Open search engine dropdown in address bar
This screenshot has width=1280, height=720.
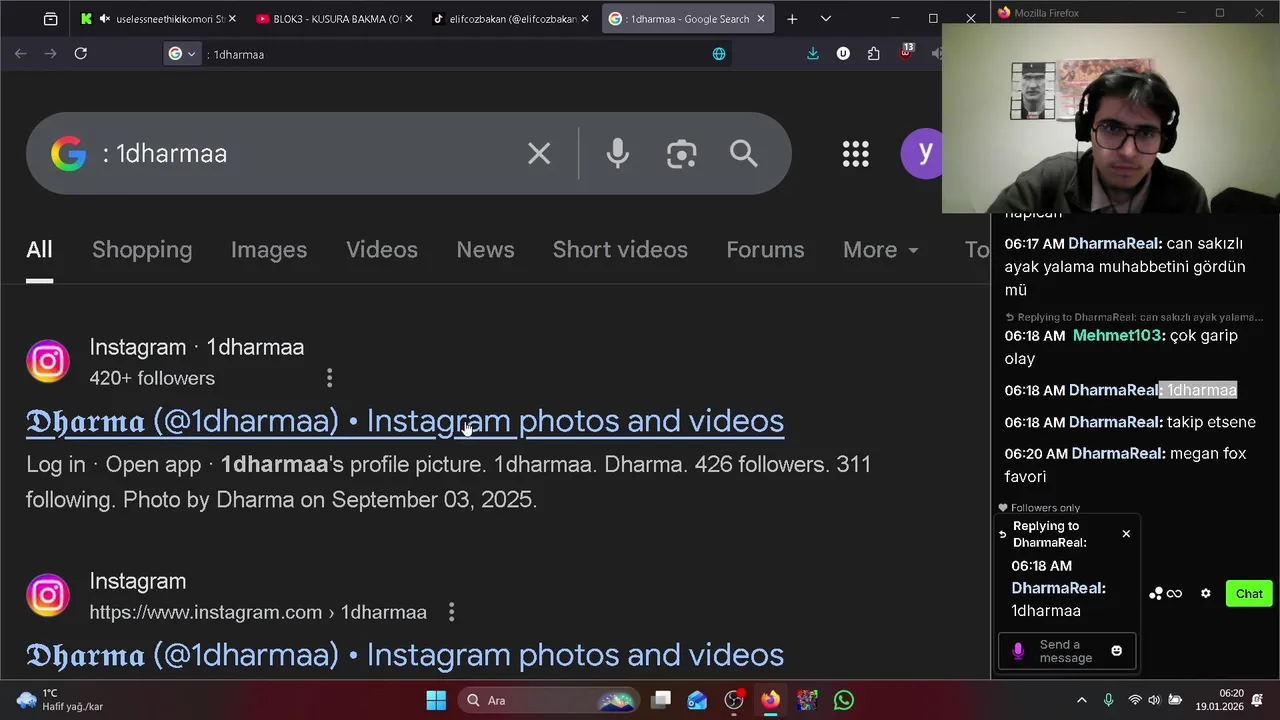tap(182, 54)
